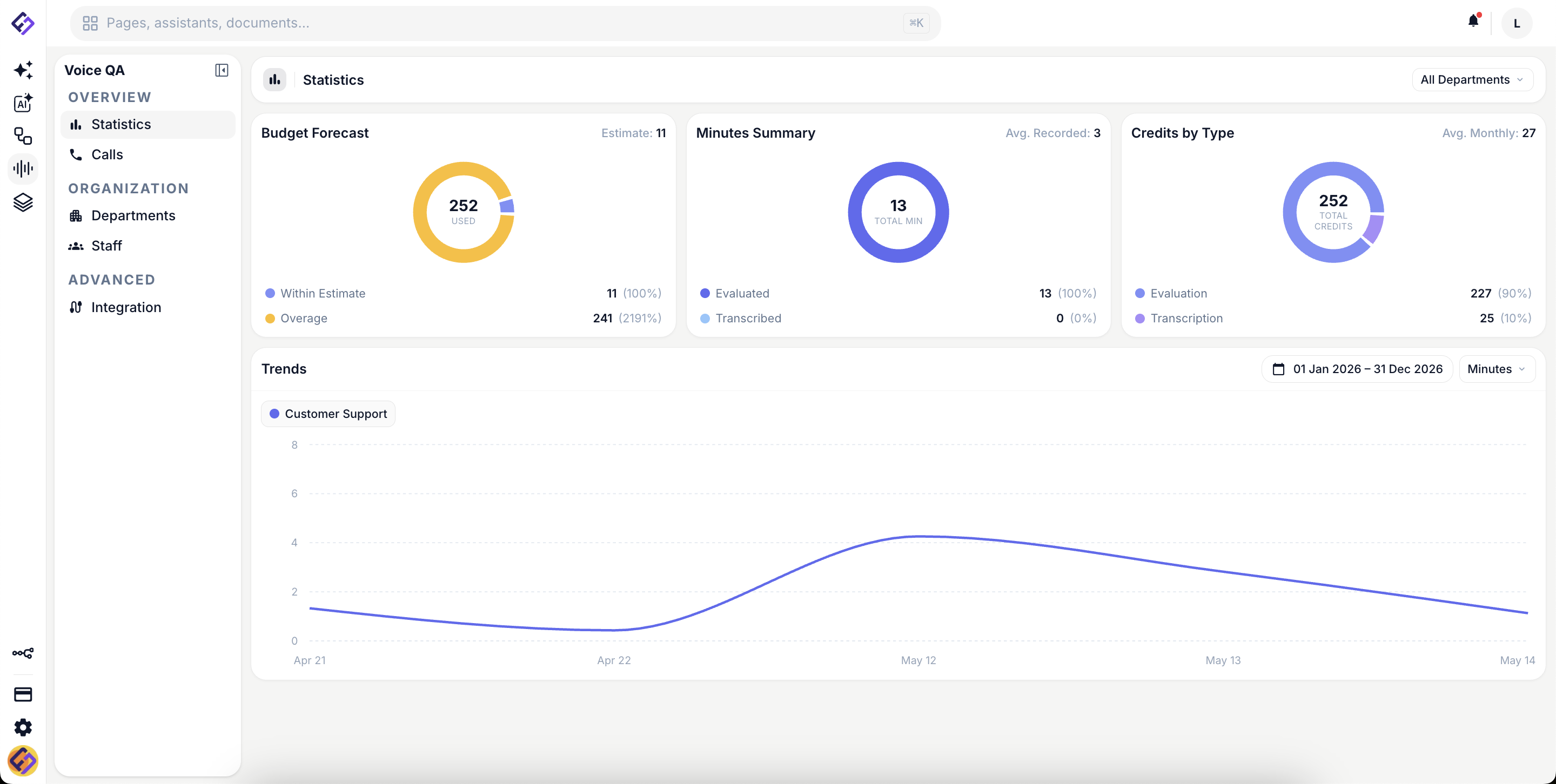The image size is (1556, 784).
Task: Click the Overage value 241 (2191%)
Action: [x=627, y=318]
